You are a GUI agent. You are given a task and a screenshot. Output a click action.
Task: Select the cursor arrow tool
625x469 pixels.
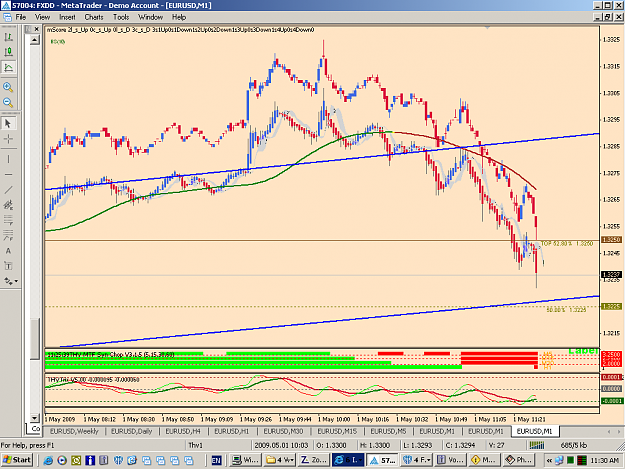[8, 124]
